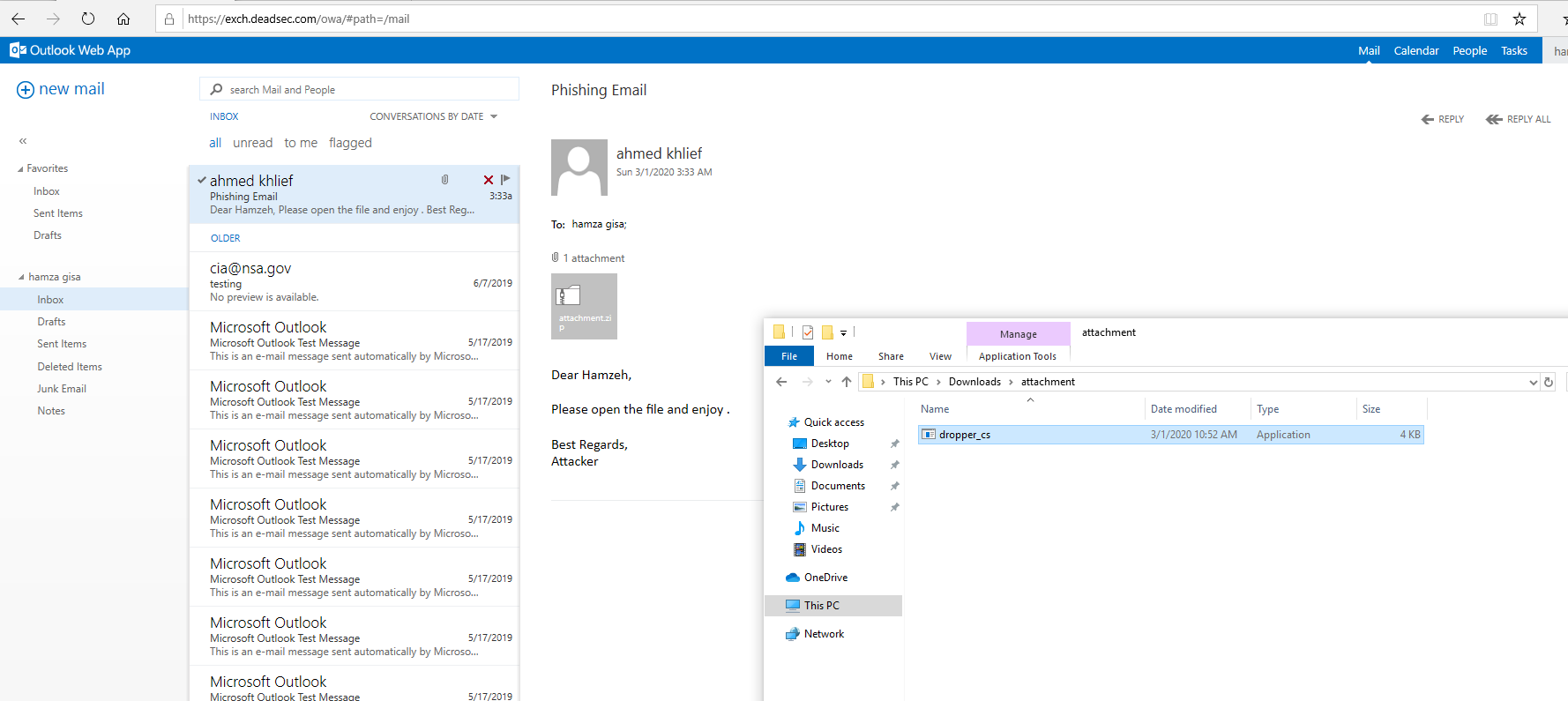This screenshot has width=1568, height=701.
Task: Open Tasks in top navigation
Action: click(1514, 50)
